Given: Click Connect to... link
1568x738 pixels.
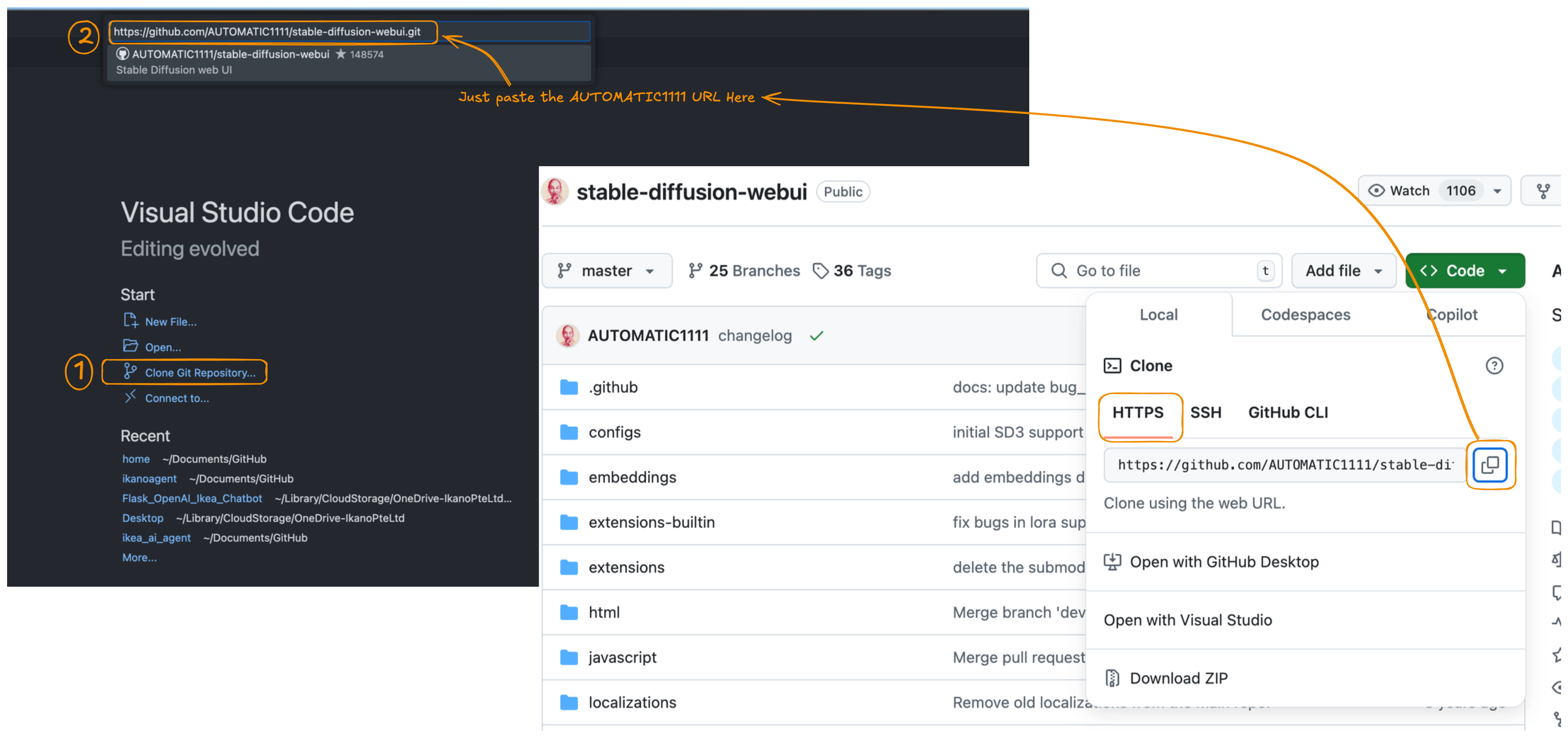Looking at the screenshot, I should pyautogui.click(x=176, y=398).
